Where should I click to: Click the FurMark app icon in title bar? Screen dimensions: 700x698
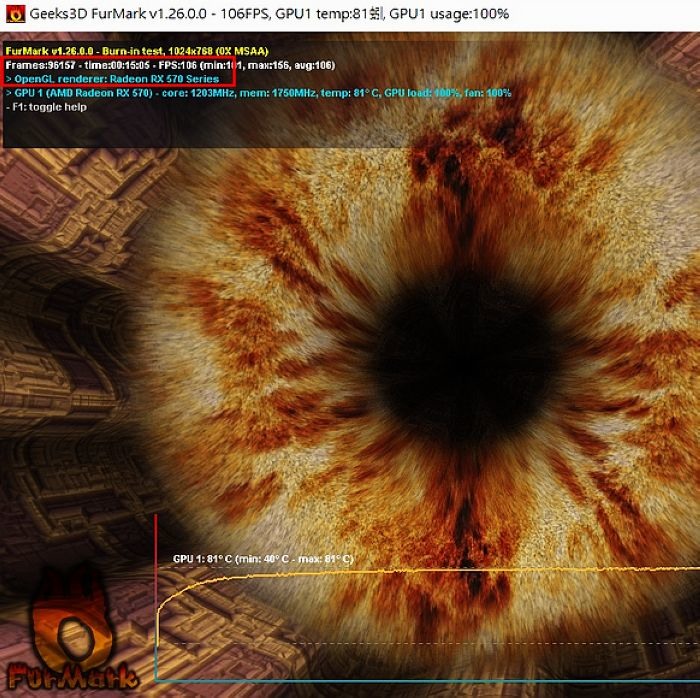click(x=15, y=14)
